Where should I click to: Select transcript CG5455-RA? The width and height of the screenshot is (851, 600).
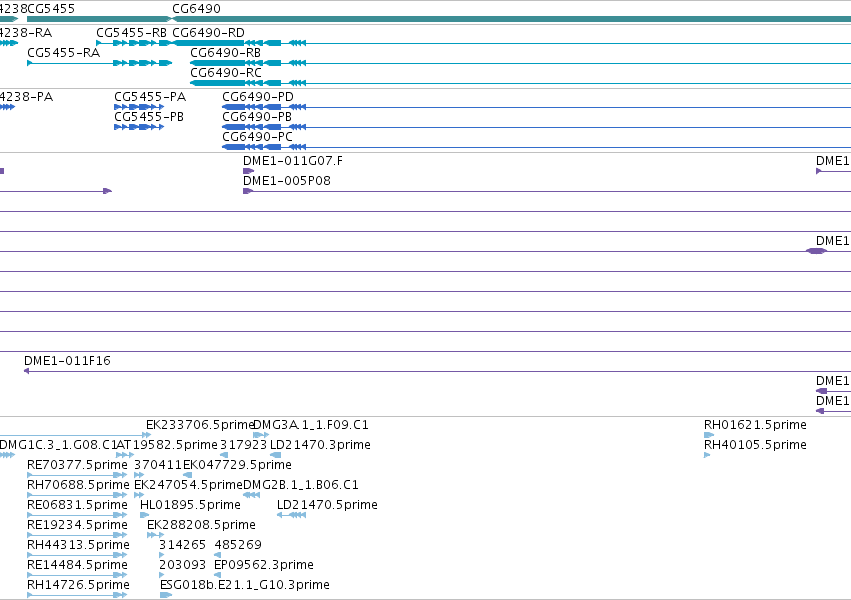pos(99,63)
